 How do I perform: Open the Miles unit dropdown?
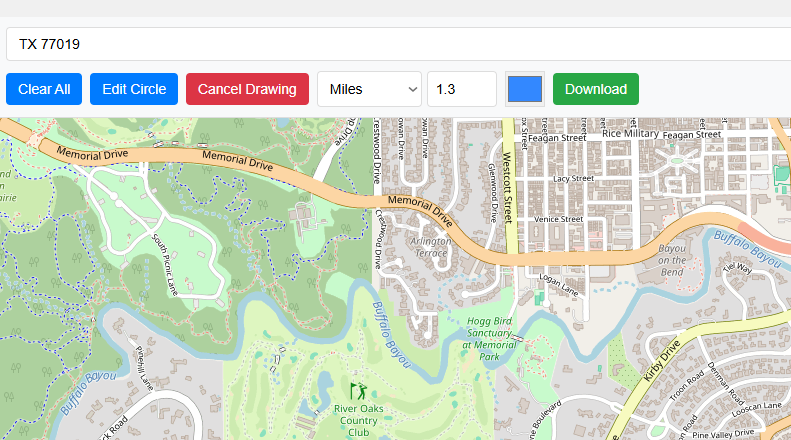[370, 89]
